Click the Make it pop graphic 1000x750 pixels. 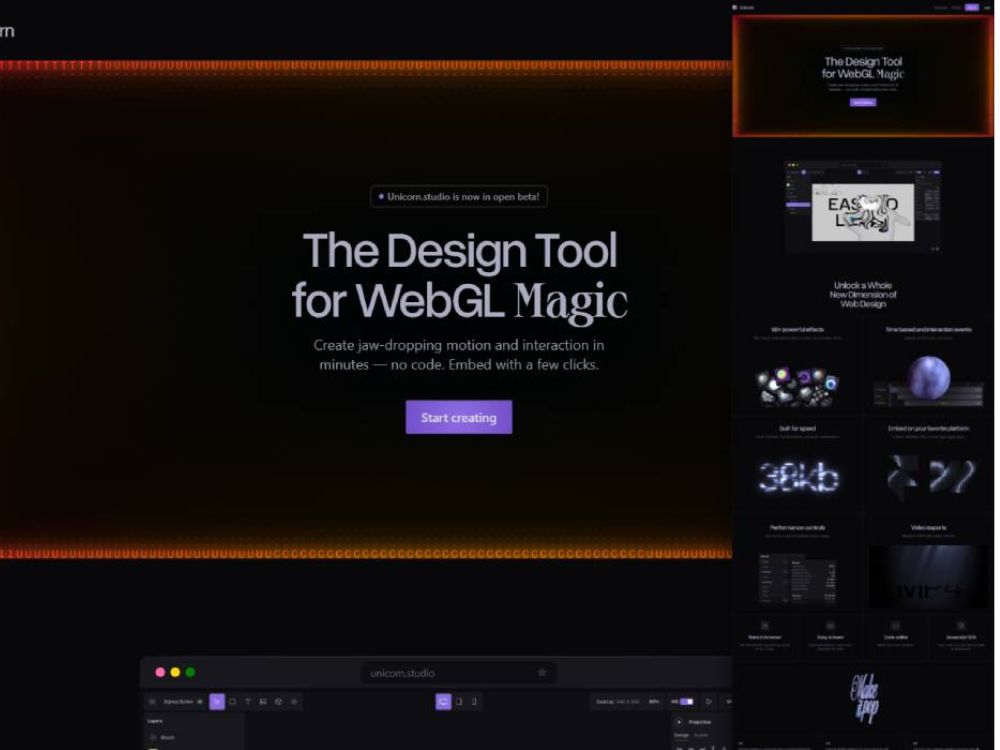click(864, 698)
